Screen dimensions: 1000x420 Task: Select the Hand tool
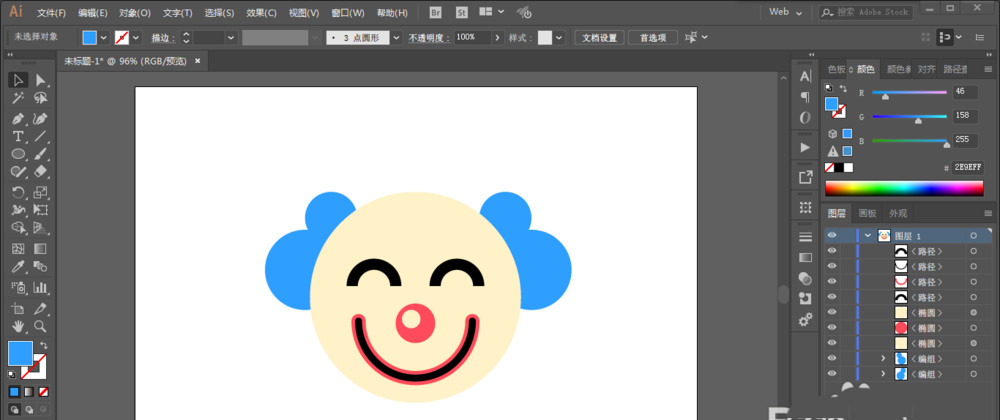click(x=18, y=326)
